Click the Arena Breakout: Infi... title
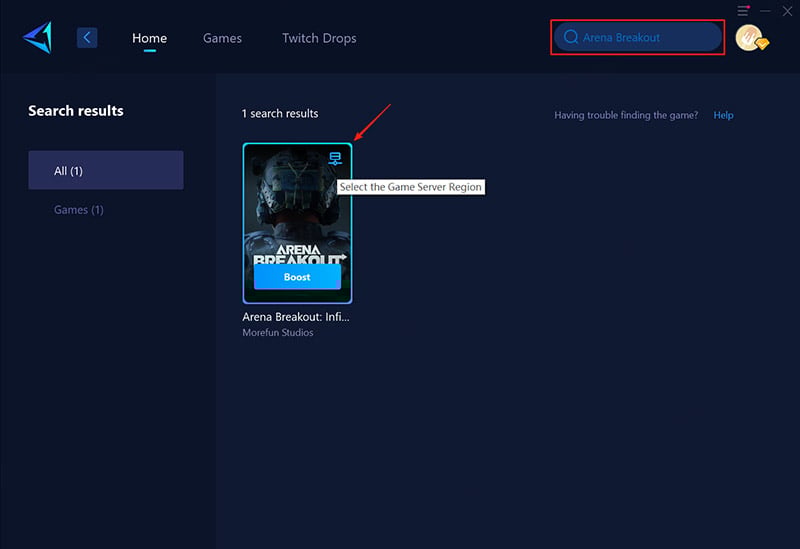Viewport: 800px width, 549px height. point(296,317)
